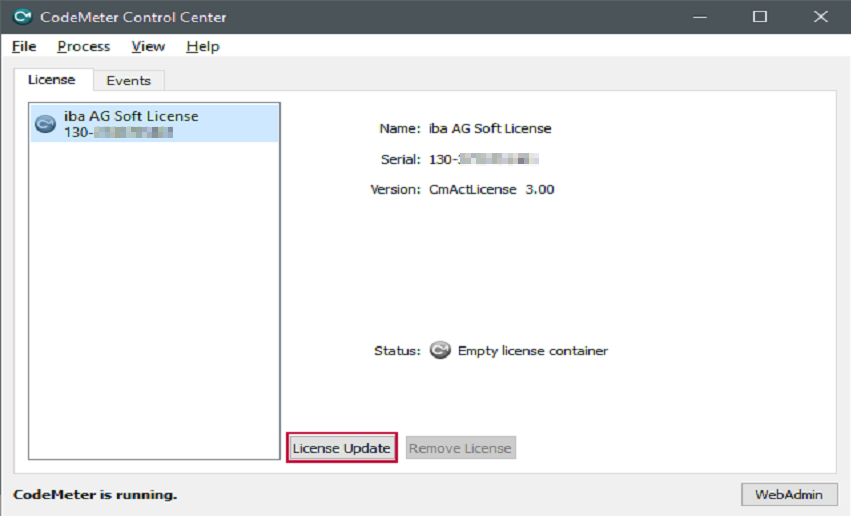Click the Remove License button
This screenshot has height=516, width=851.
point(460,448)
